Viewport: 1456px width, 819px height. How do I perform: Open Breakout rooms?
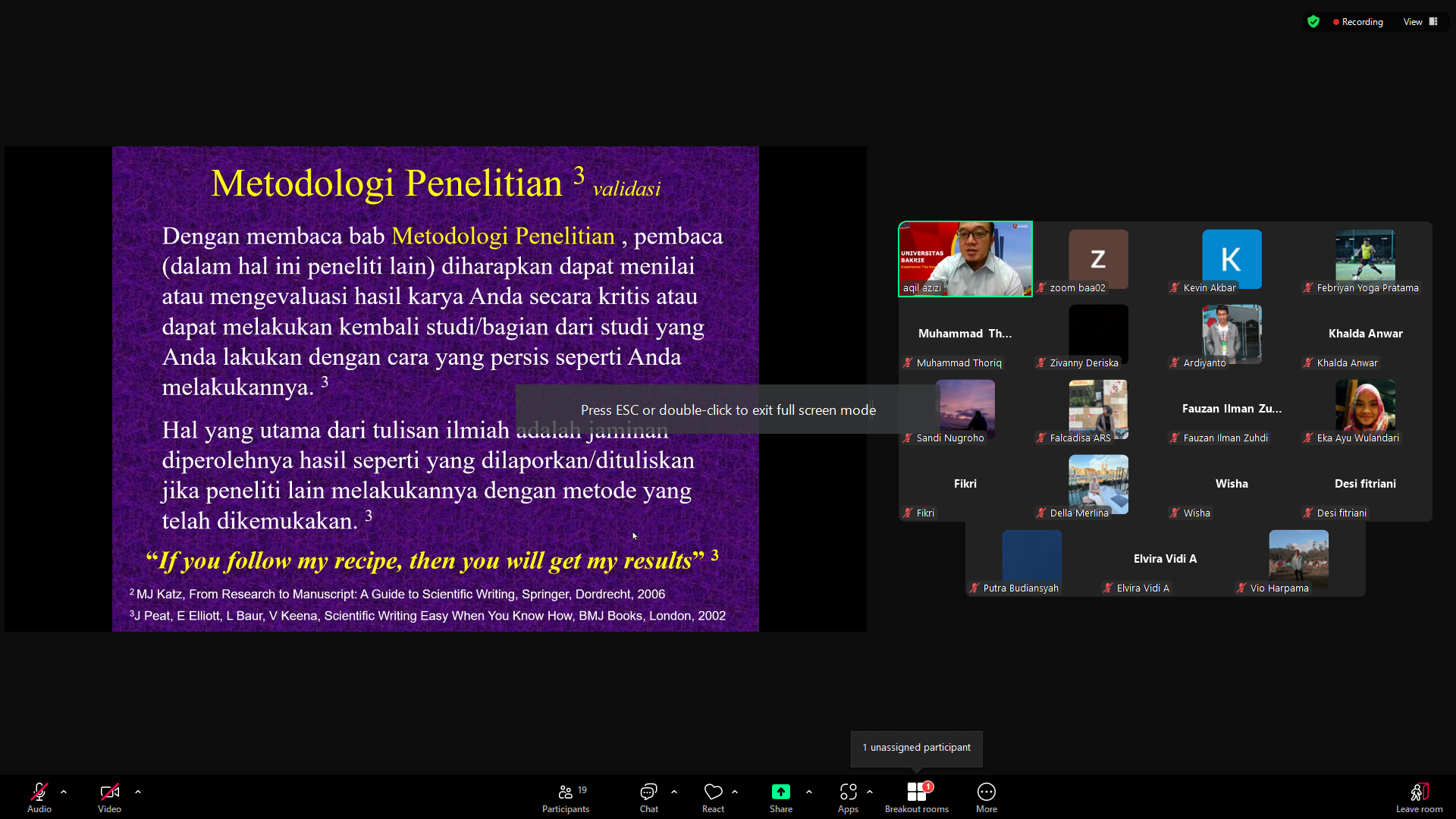[917, 798]
